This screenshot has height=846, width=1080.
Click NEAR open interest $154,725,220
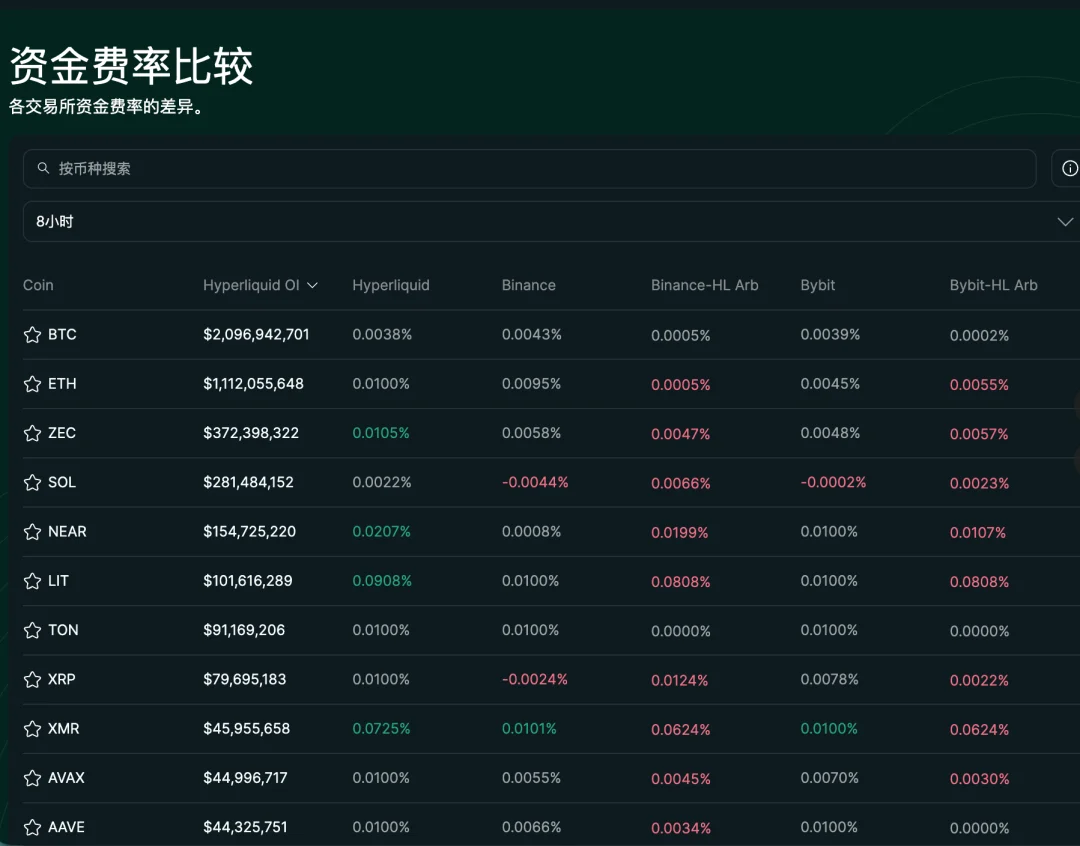(x=249, y=532)
